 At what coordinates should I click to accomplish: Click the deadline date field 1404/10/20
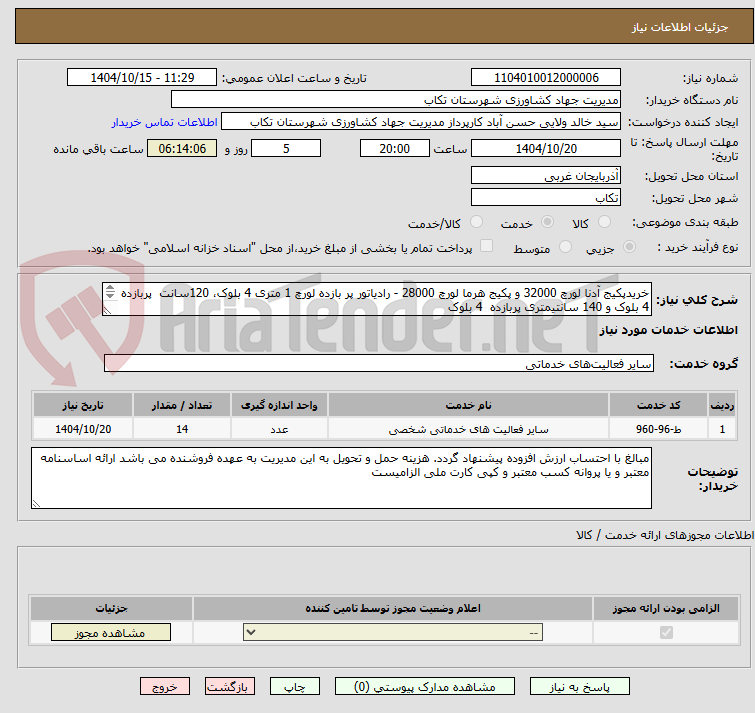(546, 148)
